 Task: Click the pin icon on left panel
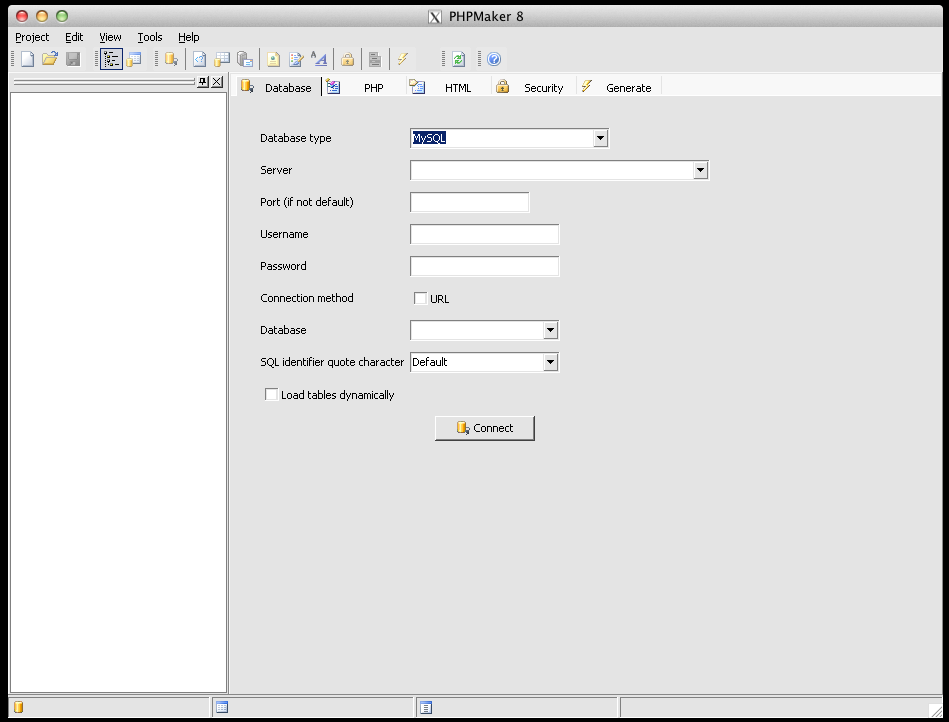click(203, 82)
